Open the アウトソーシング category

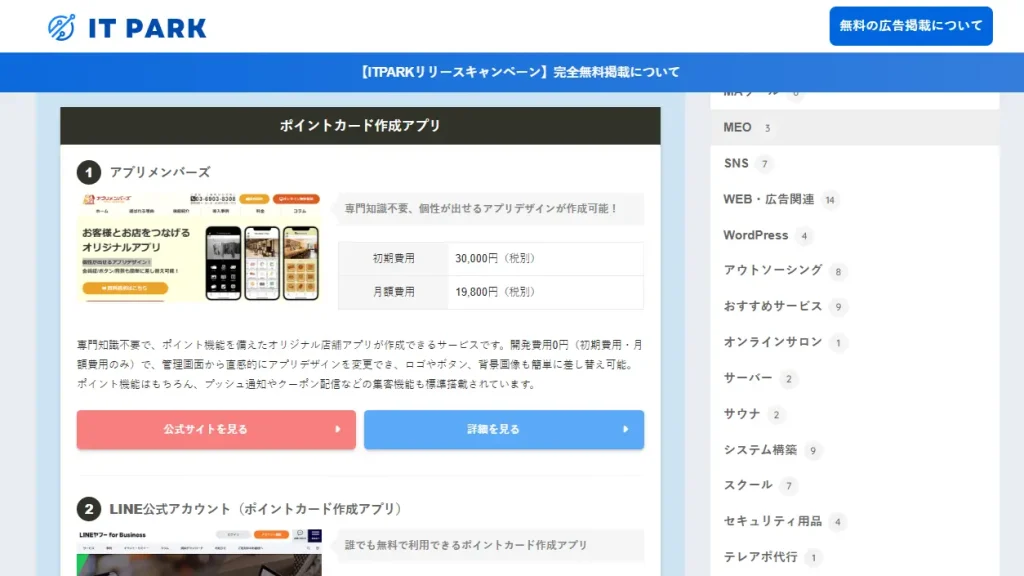pos(854,270)
